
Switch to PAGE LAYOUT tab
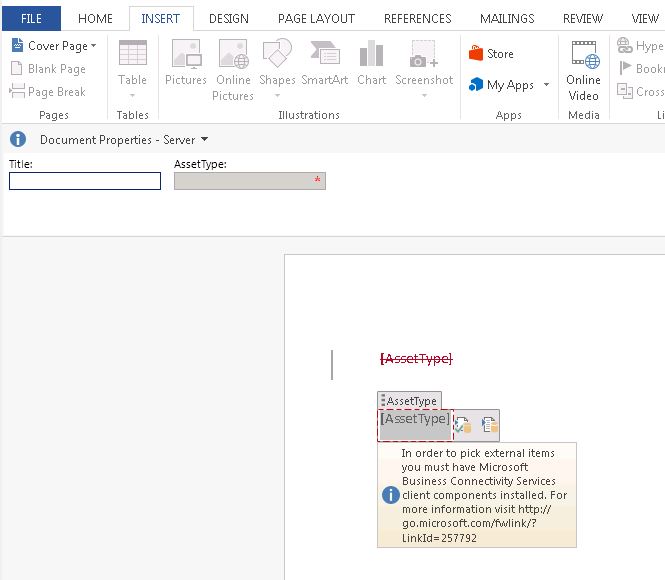316,19
